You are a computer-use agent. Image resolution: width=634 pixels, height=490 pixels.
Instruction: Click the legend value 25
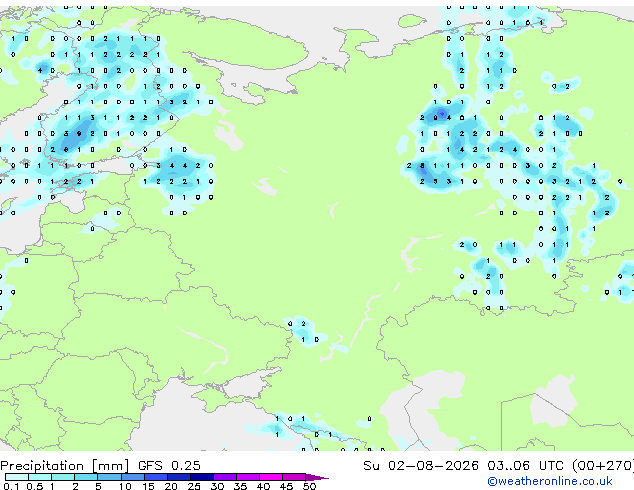coord(194,486)
